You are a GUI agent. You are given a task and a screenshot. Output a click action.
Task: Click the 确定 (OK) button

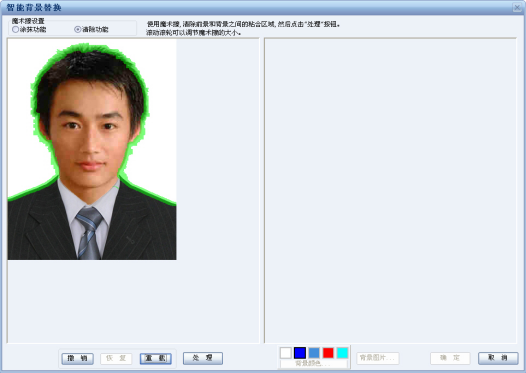450,358
